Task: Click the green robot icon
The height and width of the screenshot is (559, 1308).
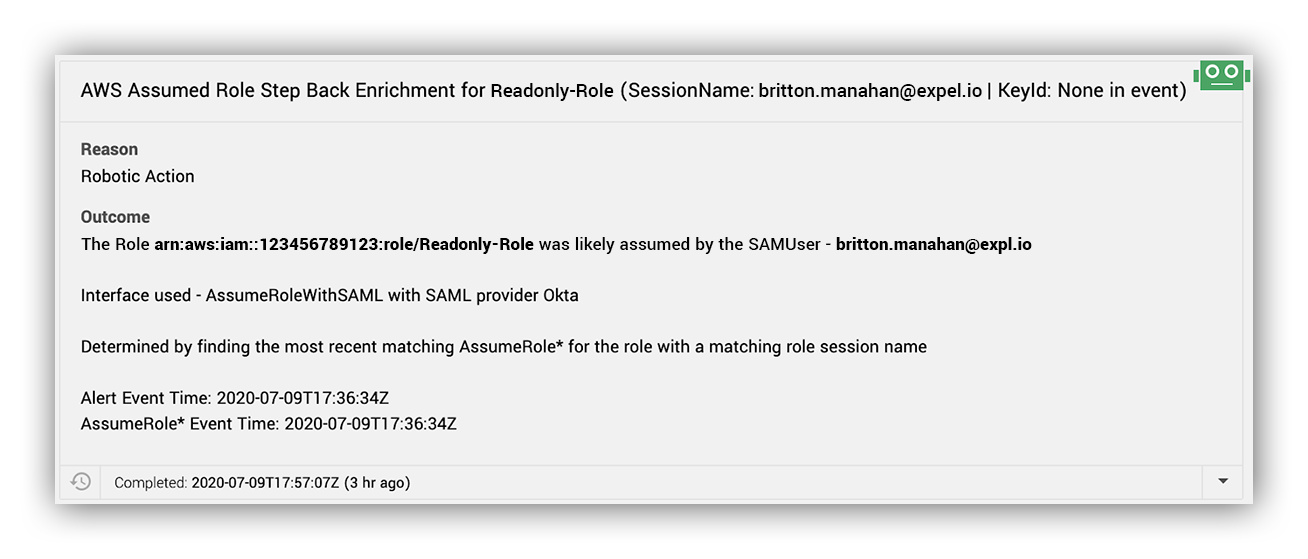Action: (1220, 75)
